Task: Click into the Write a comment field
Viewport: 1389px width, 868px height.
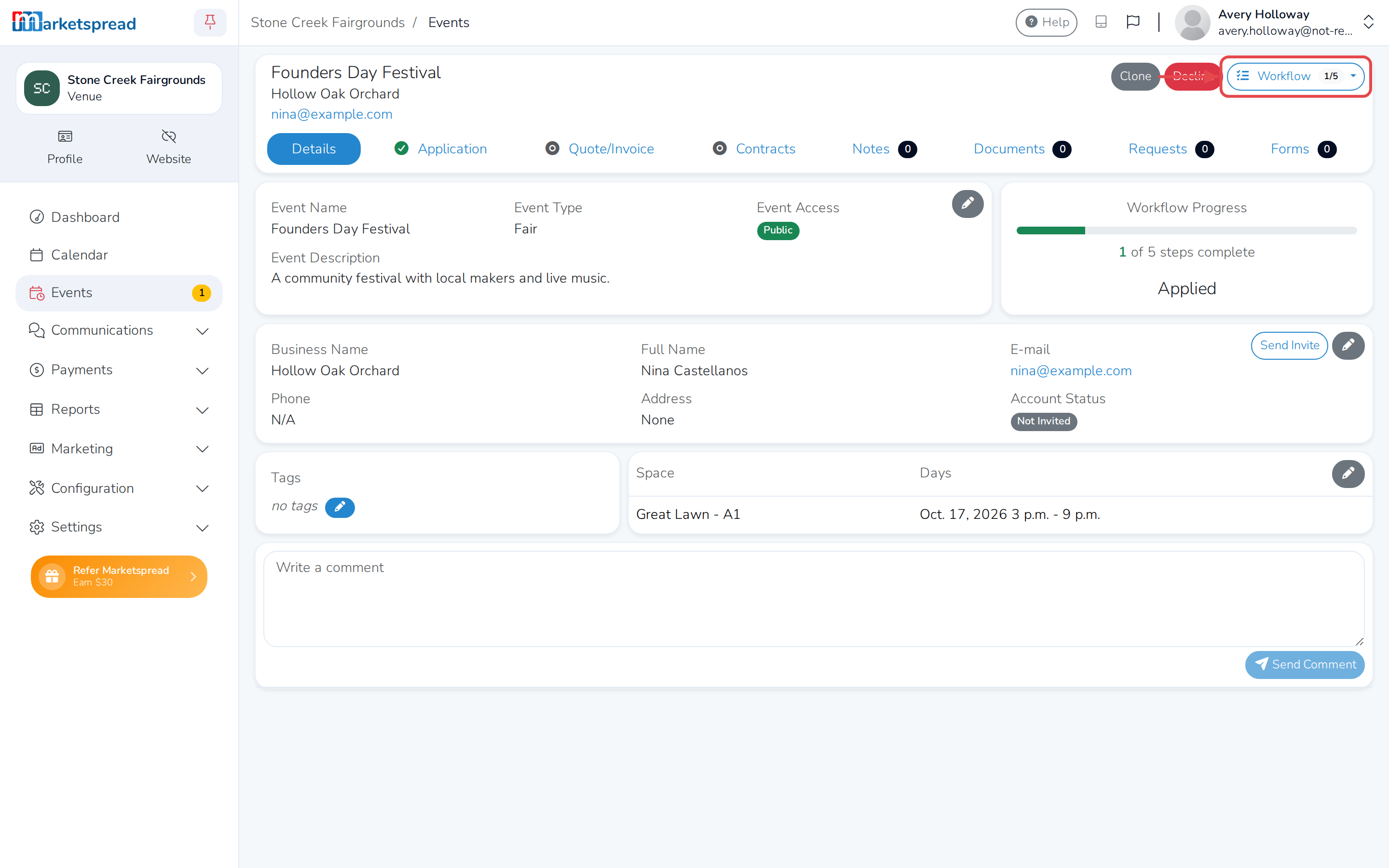Action: click(814, 599)
